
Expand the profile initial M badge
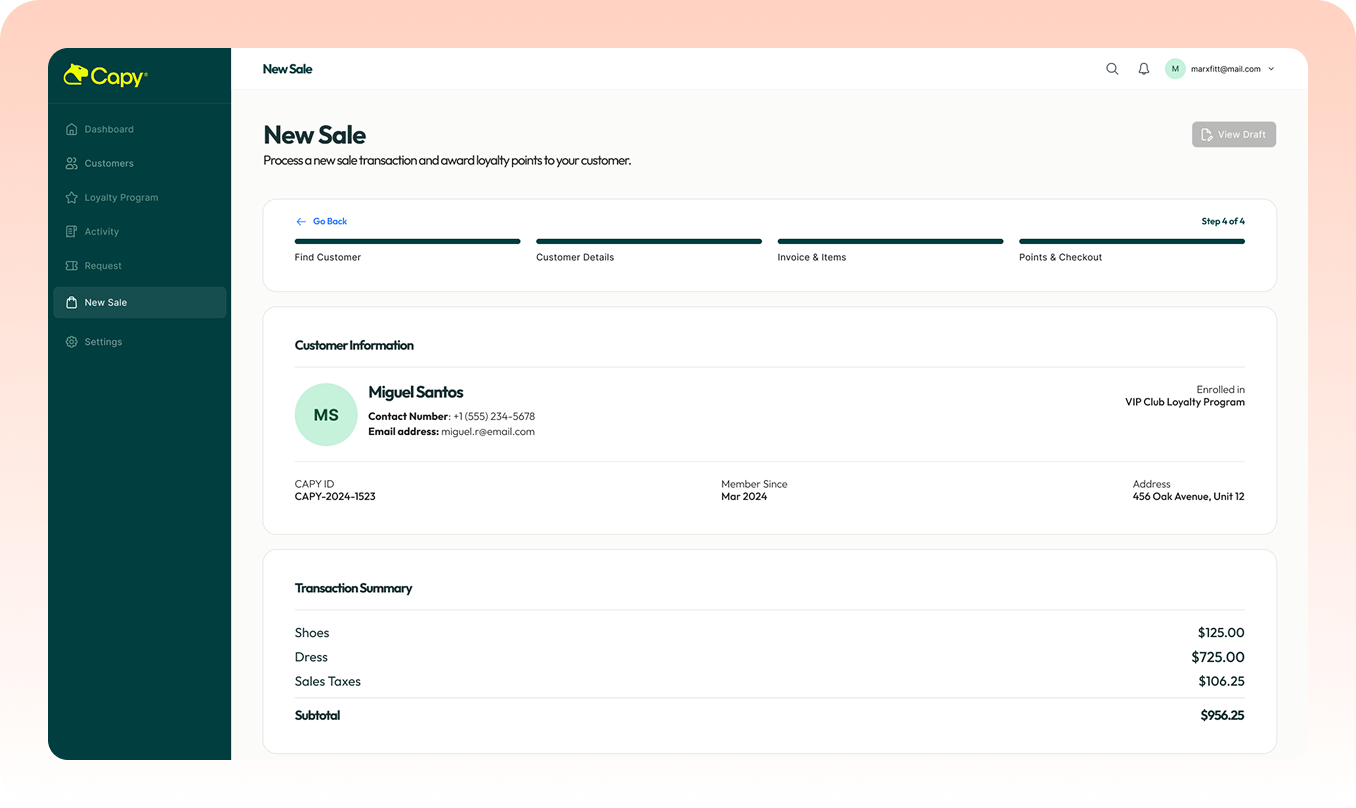click(x=1175, y=68)
